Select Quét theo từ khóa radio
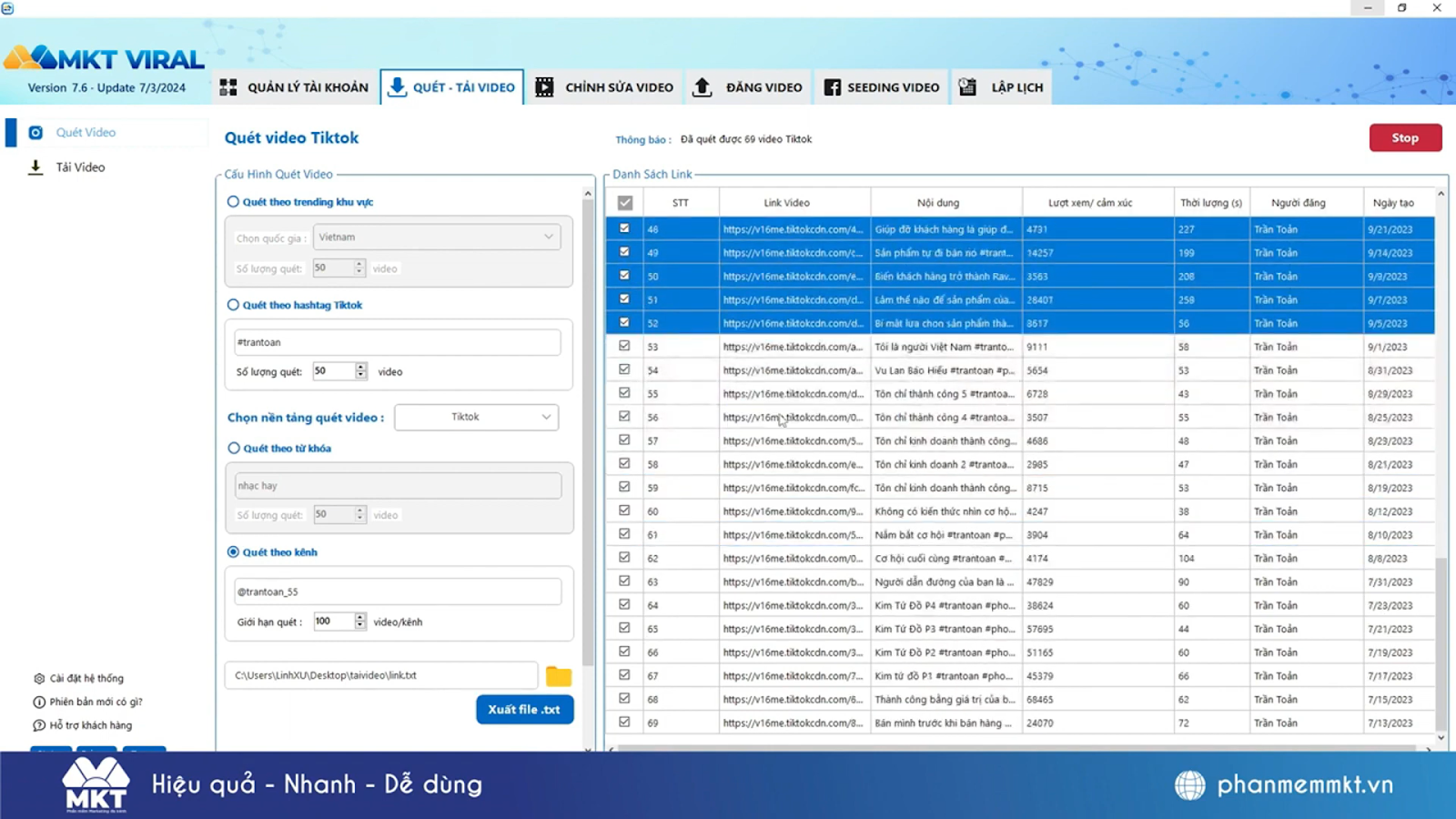Screen dimensions: 1456x819 click(x=234, y=449)
